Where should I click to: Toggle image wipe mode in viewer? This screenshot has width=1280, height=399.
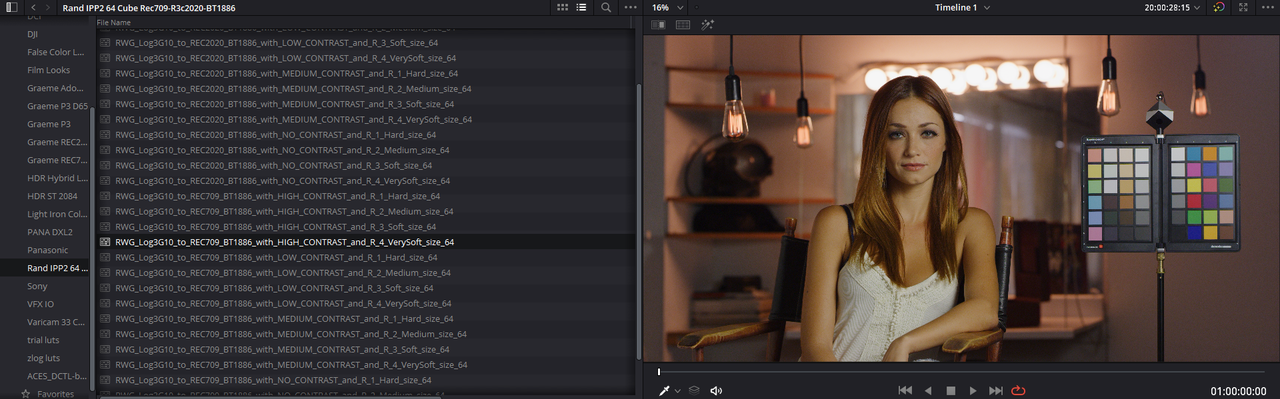(658, 24)
